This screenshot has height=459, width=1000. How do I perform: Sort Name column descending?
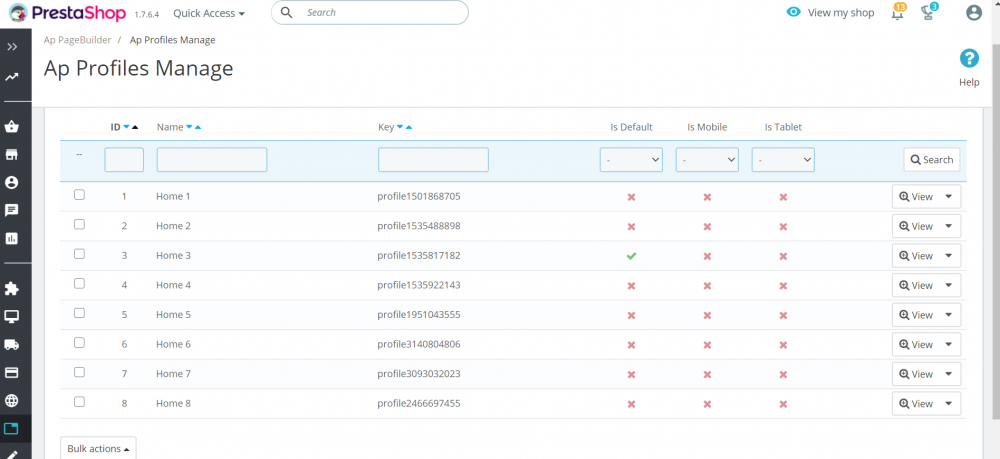click(189, 128)
